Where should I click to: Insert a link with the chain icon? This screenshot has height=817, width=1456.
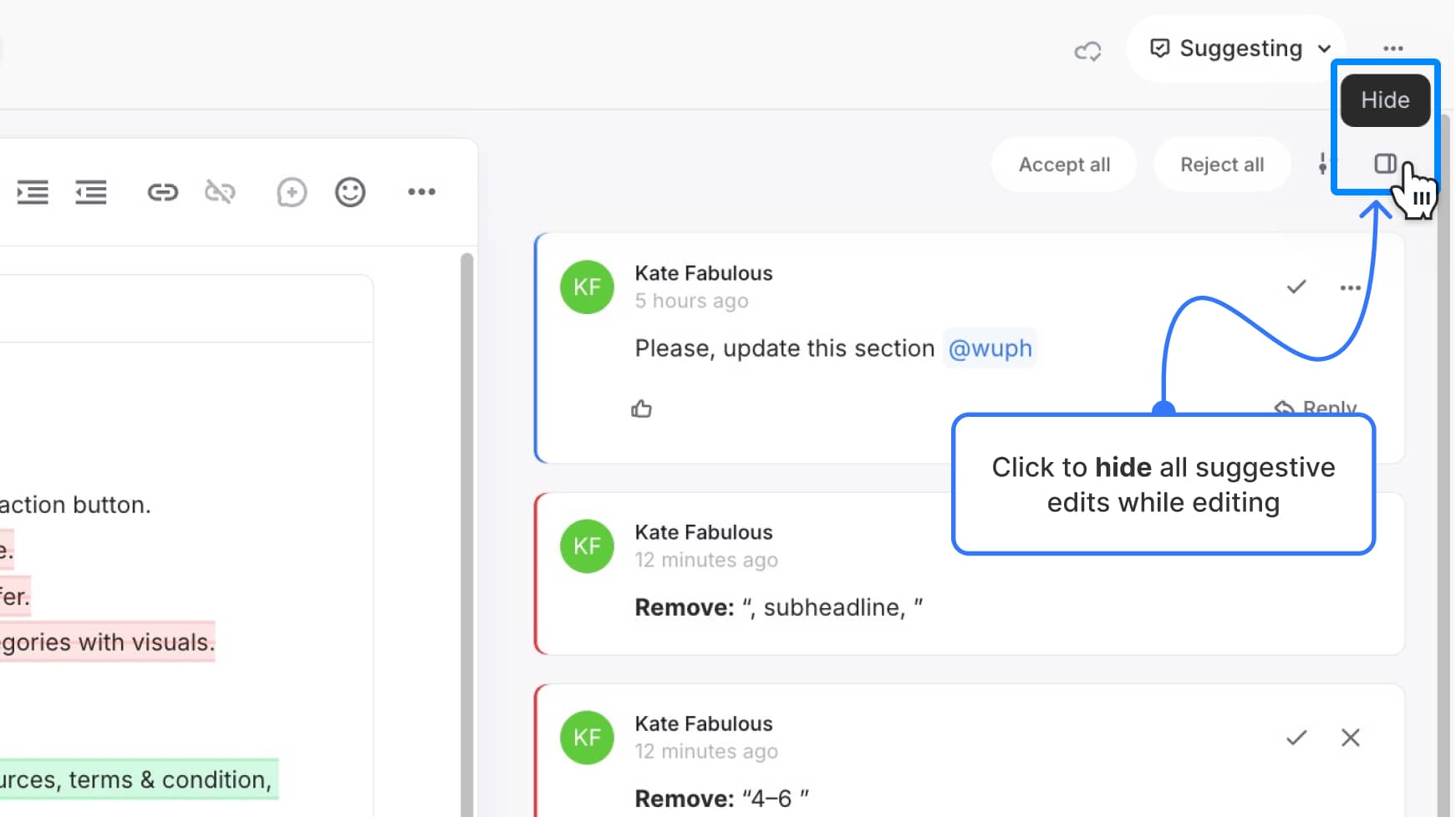[162, 192]
